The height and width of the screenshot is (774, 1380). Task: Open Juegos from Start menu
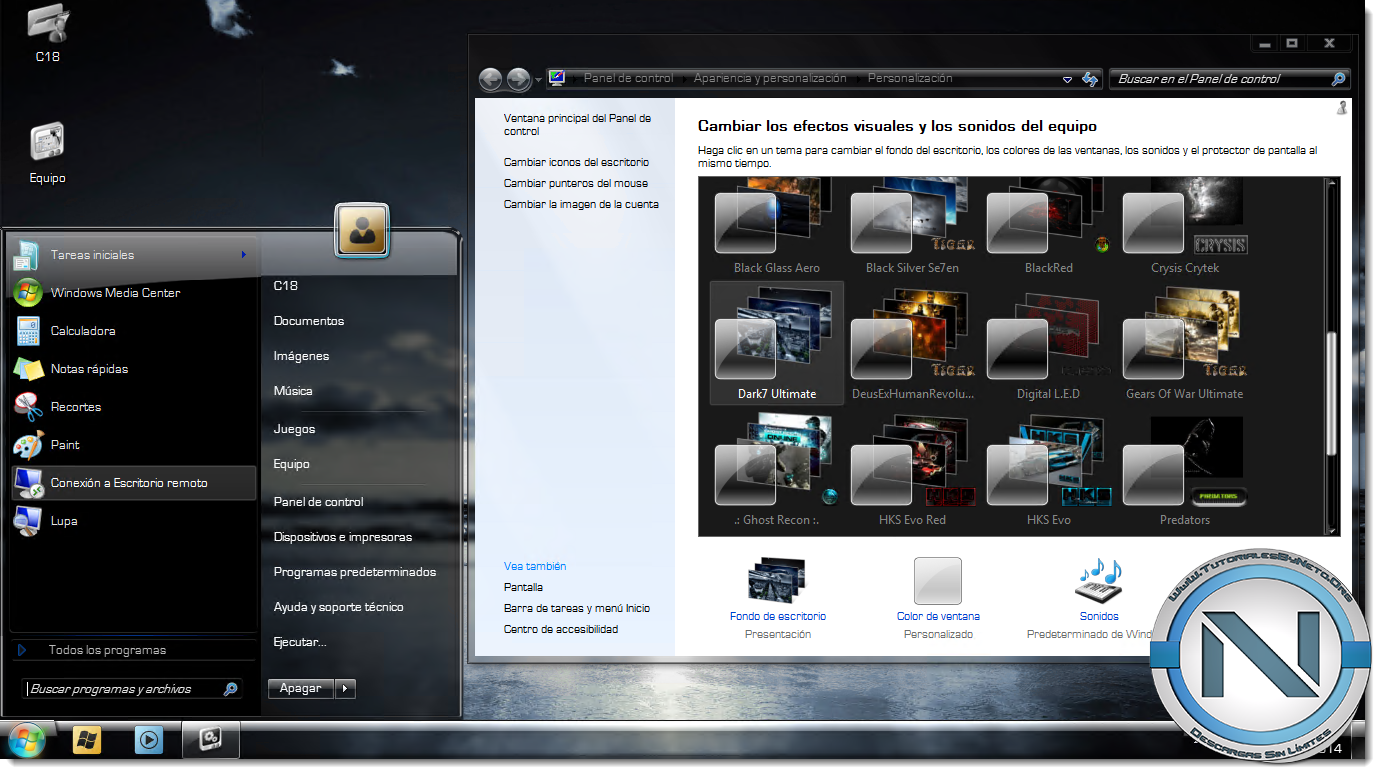294,429
